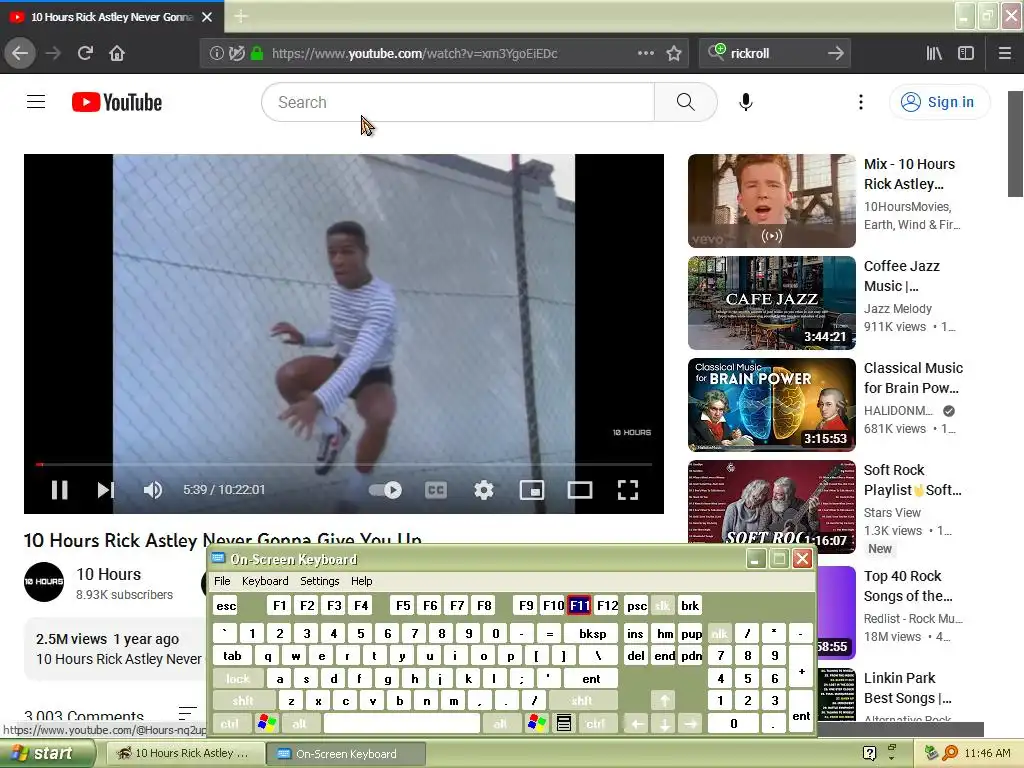This screenshot has height=768, width=1024.
Task: Click the bksp key
Action: 592,633
